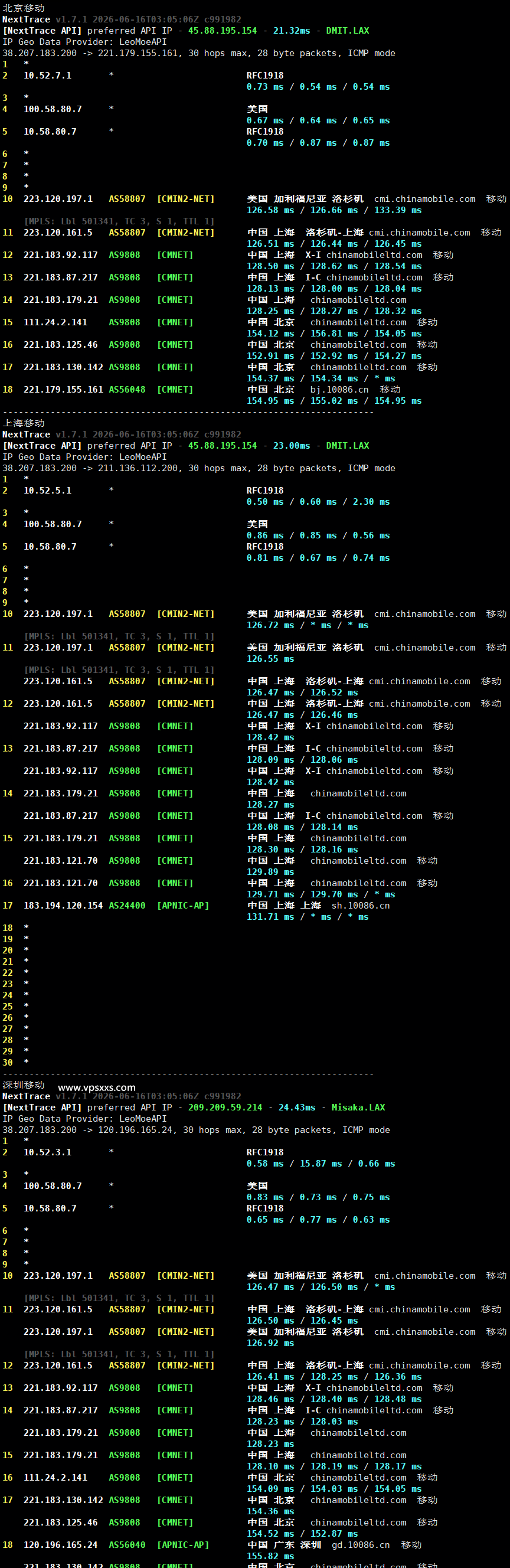Select the Misaka.LAX node name
510x1568 pixels.
pyautogui.click(x=358, y=1107)
